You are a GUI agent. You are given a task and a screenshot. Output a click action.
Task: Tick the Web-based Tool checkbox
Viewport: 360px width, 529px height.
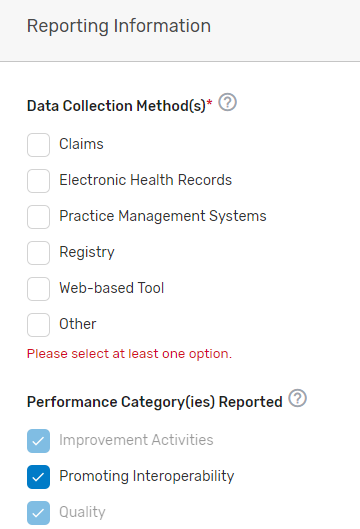38,289
